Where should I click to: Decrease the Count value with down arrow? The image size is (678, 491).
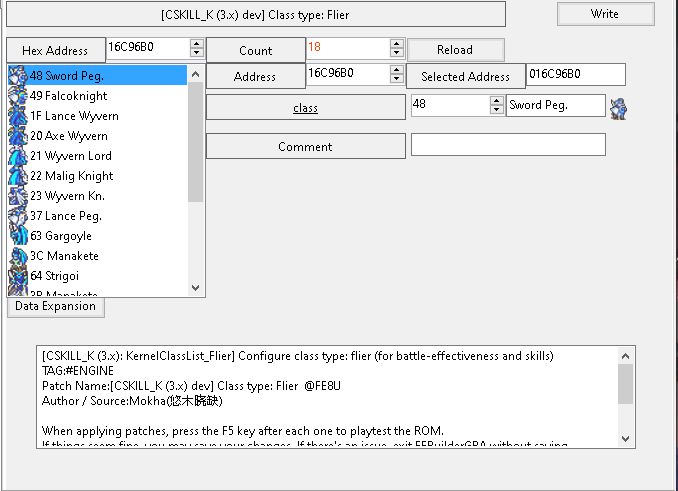click(x=397, y=52)
